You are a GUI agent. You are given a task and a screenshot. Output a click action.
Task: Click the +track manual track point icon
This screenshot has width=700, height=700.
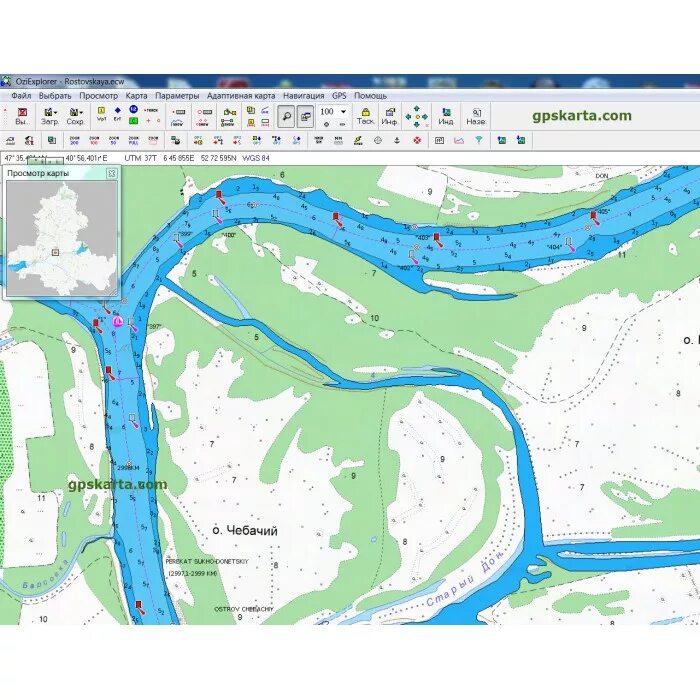click(152, 110)
